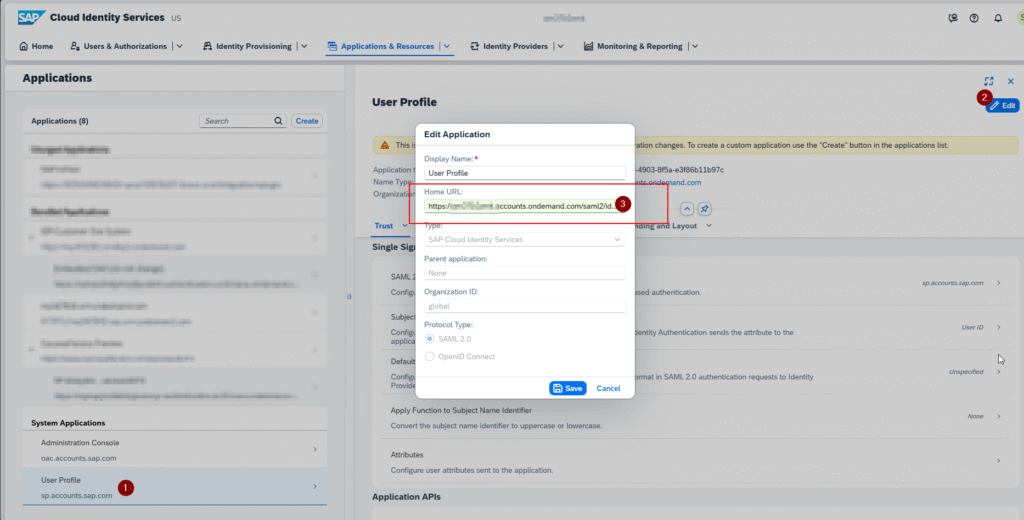
Task: Click the Application APIs section heading
Action: pyautogui.click(x=406, y=496)
